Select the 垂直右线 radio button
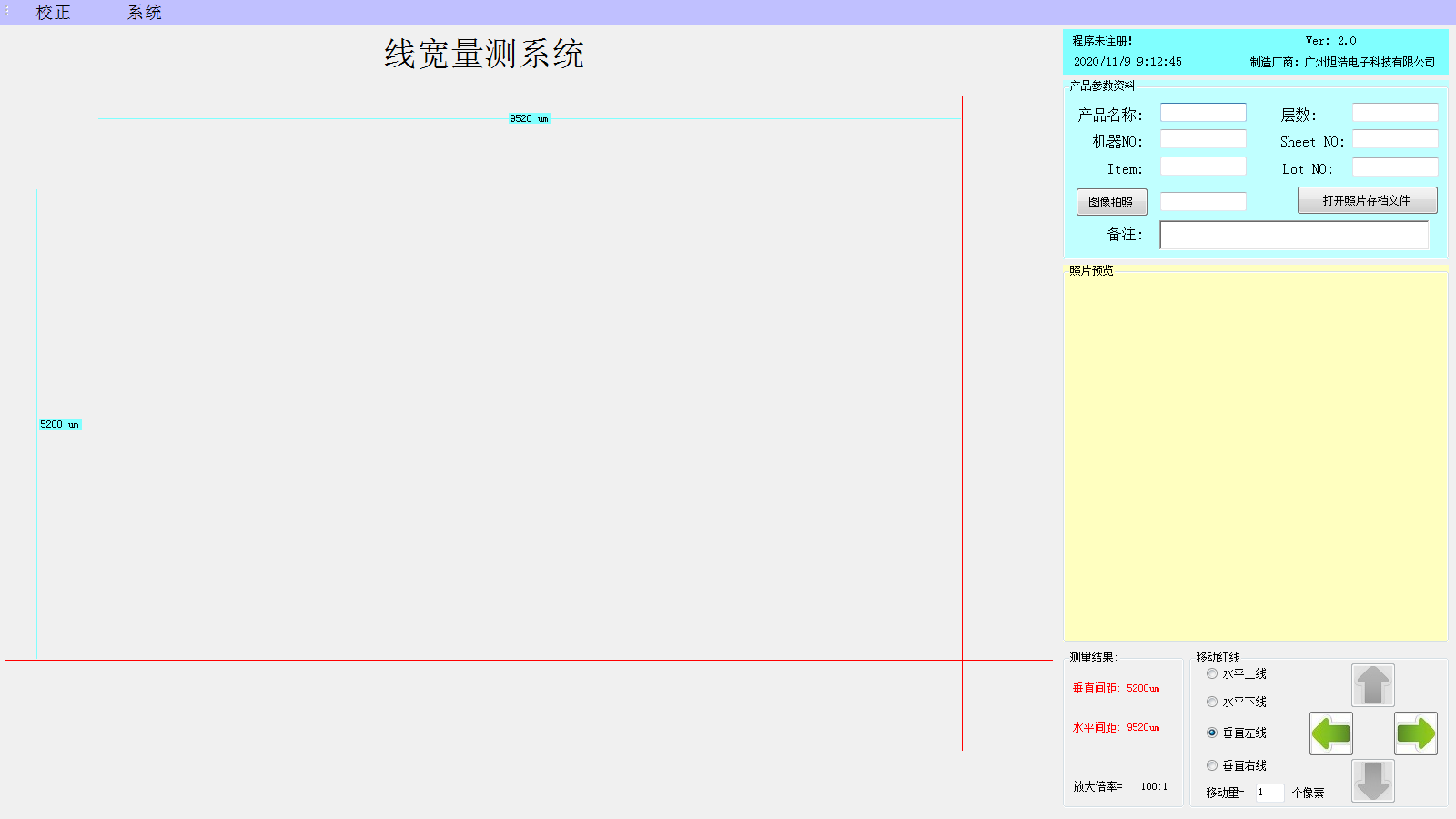 [x=1212, y=765]
